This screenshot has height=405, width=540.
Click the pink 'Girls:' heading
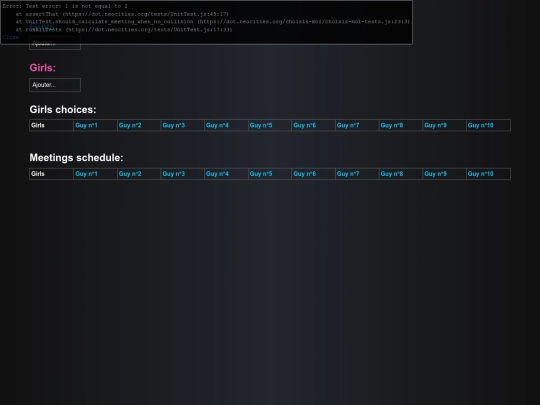43,68
